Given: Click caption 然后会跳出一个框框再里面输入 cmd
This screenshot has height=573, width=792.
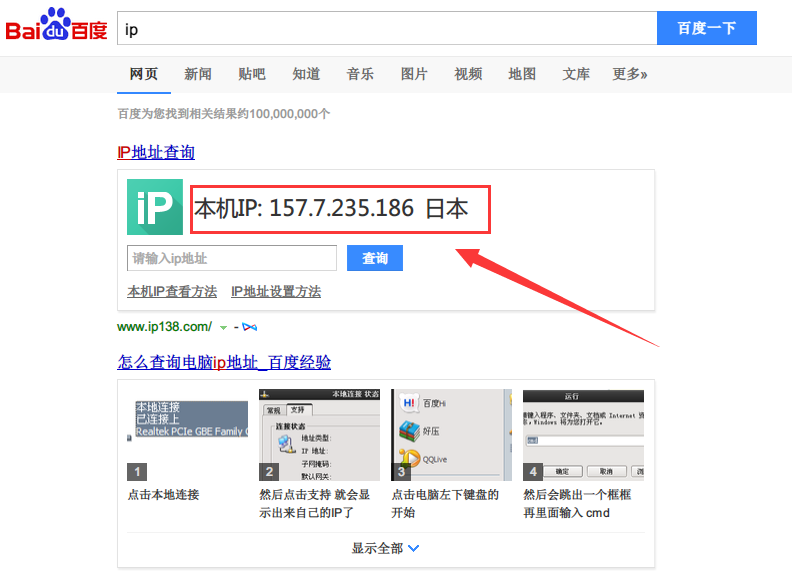Looking at the screenshot, I should (x=577, y=504).
